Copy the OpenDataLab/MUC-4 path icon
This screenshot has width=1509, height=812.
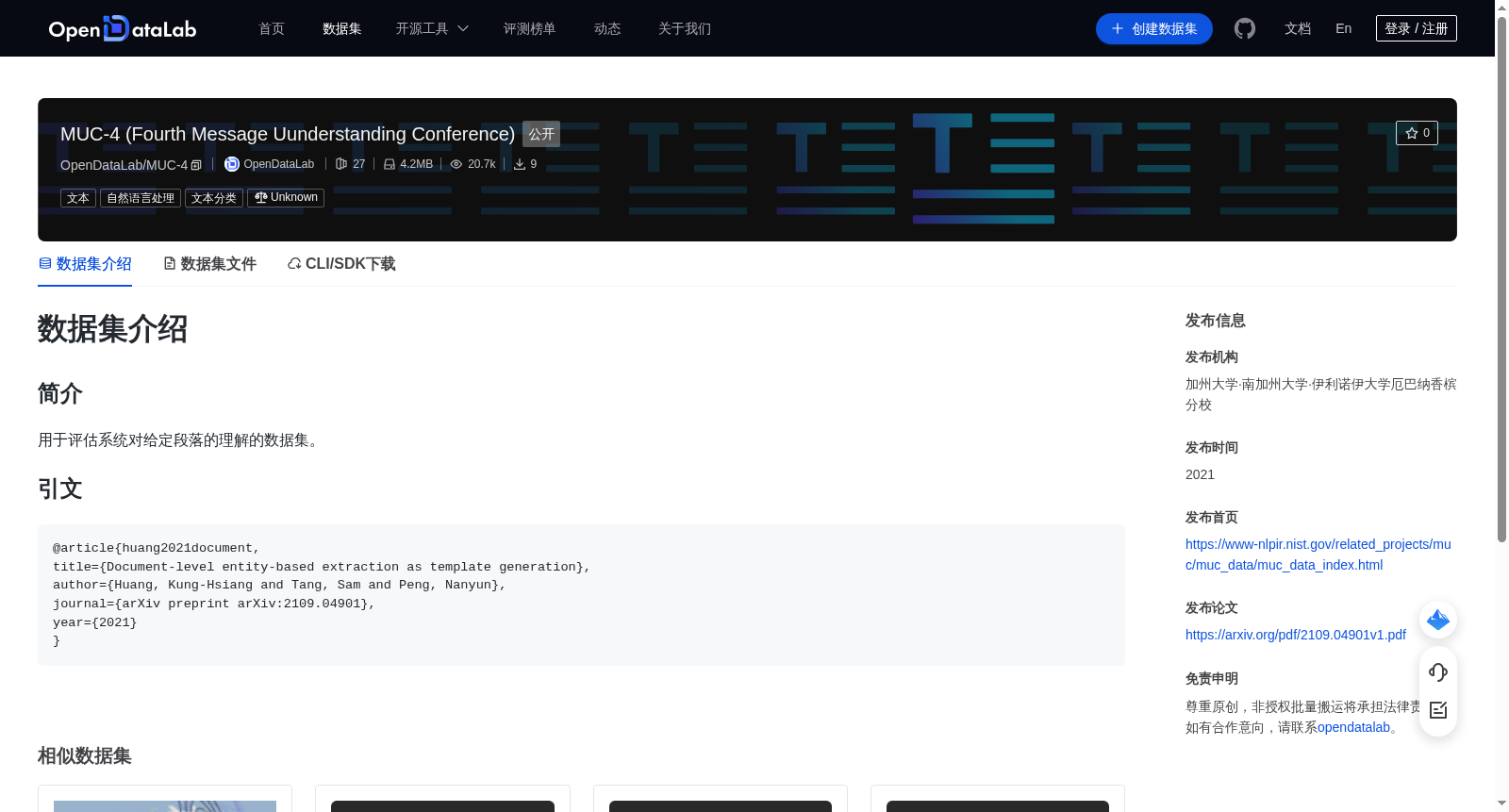[x=196, y=165]
